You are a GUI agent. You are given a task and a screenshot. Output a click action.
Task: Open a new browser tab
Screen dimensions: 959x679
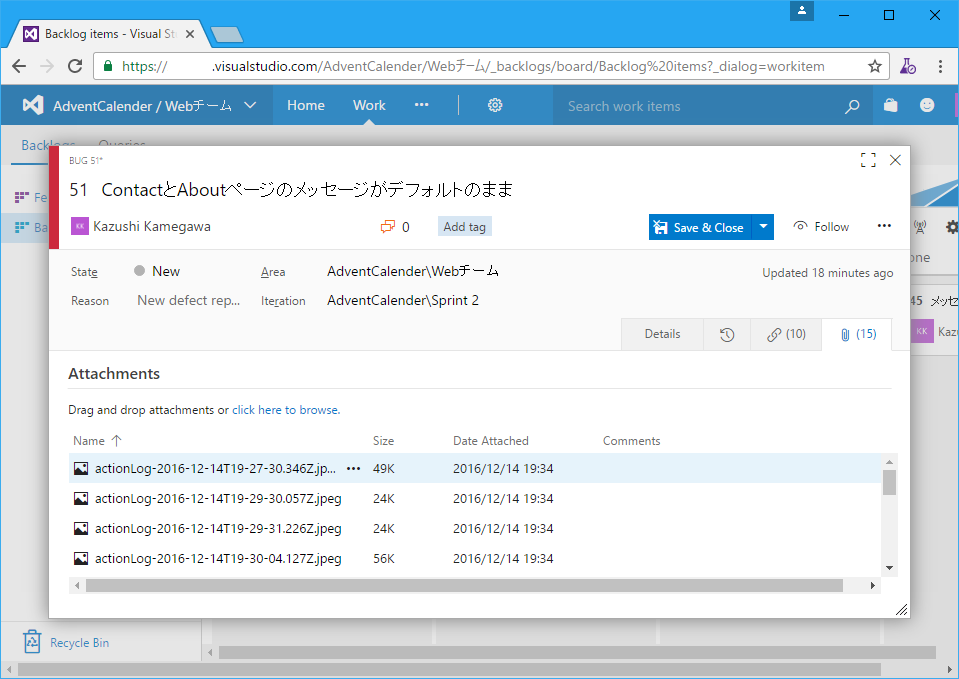pos(226,35)
